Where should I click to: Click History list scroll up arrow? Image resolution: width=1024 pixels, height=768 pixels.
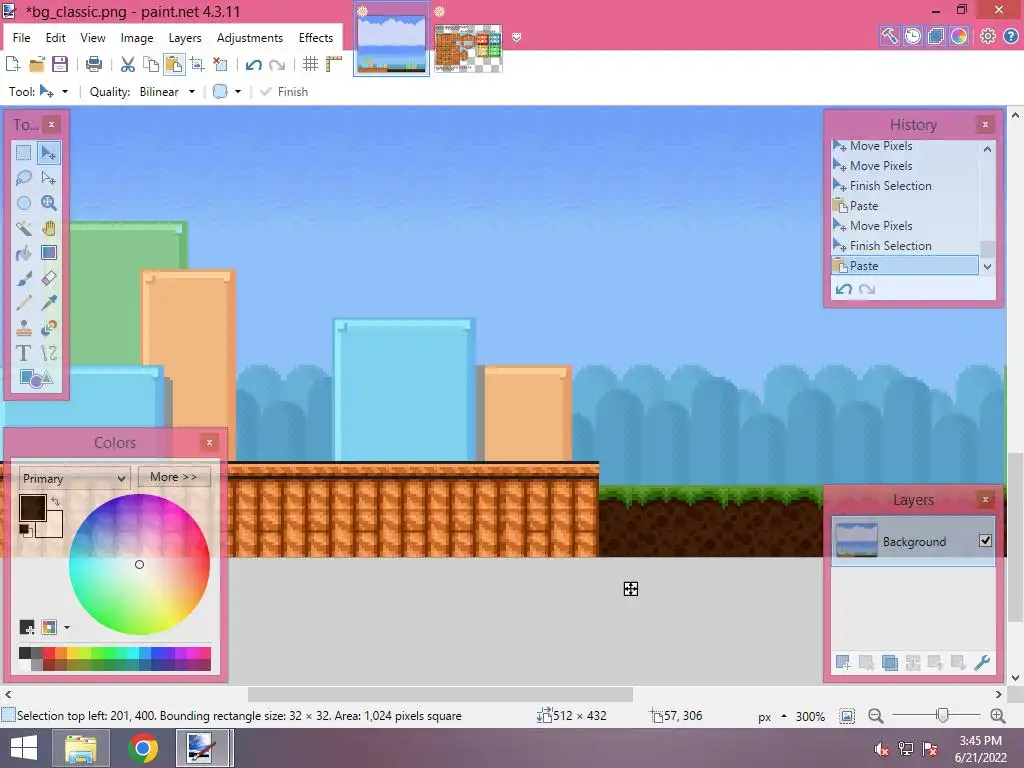[987, 149]
